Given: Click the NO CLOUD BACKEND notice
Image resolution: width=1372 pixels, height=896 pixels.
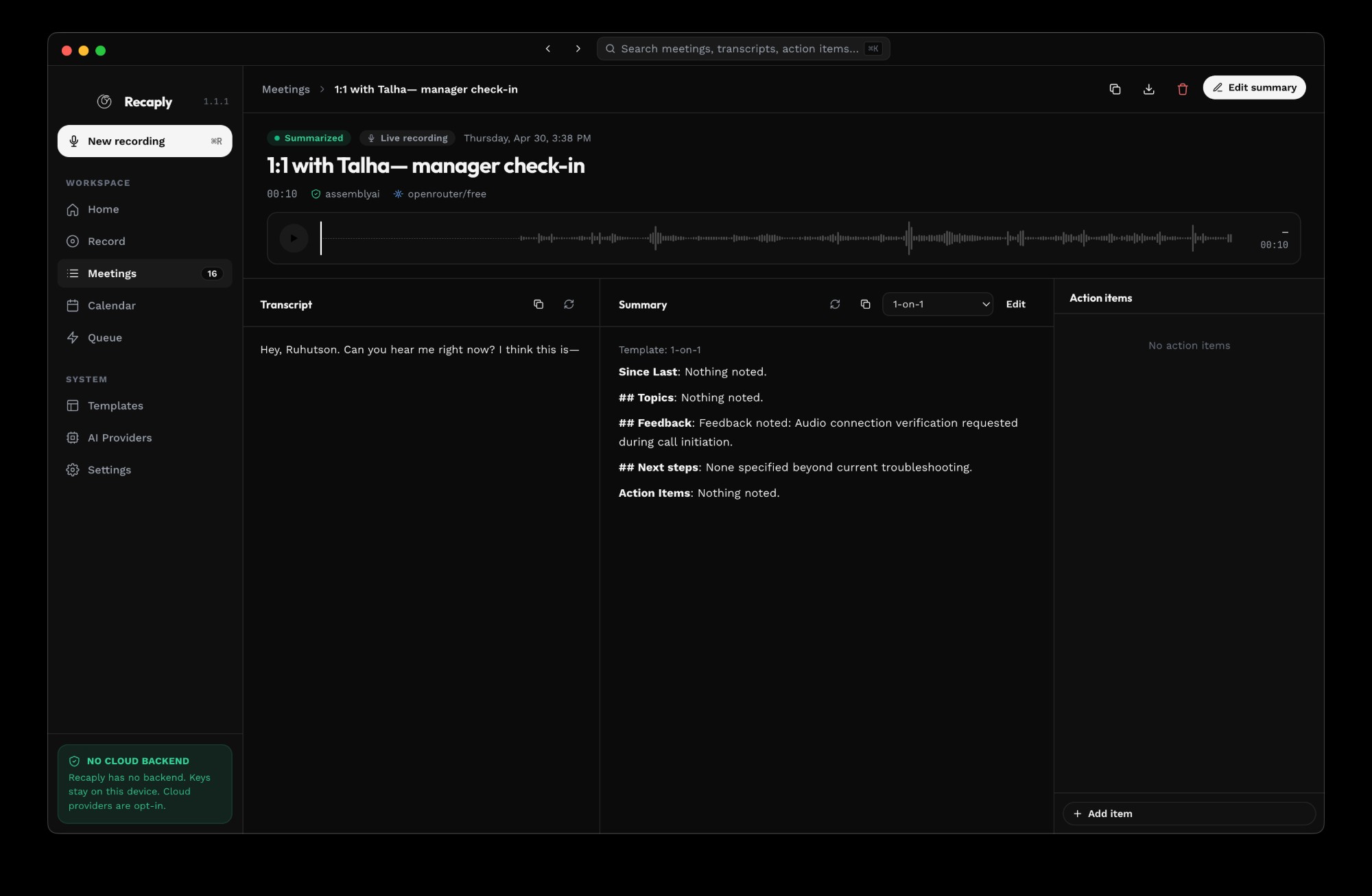Looking at the screenshot, I should tap(145, 784).
